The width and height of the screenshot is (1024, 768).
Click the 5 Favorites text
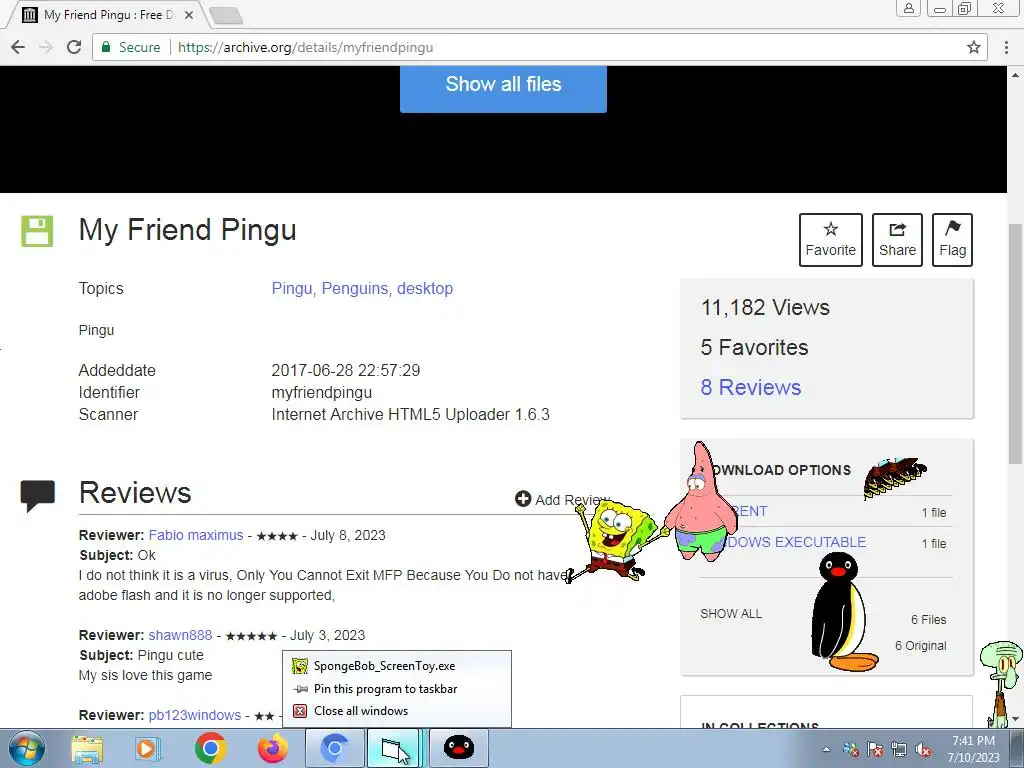pyautogui.click(x=754, y=347)
